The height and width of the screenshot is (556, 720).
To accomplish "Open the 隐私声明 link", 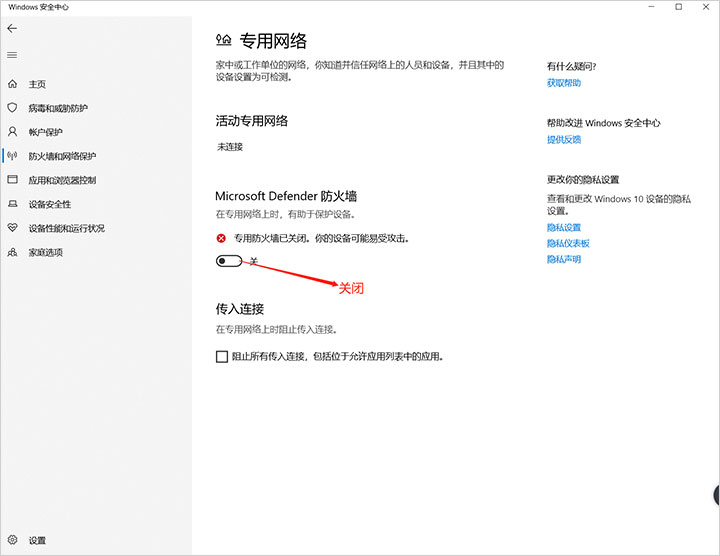I will 564,259.
